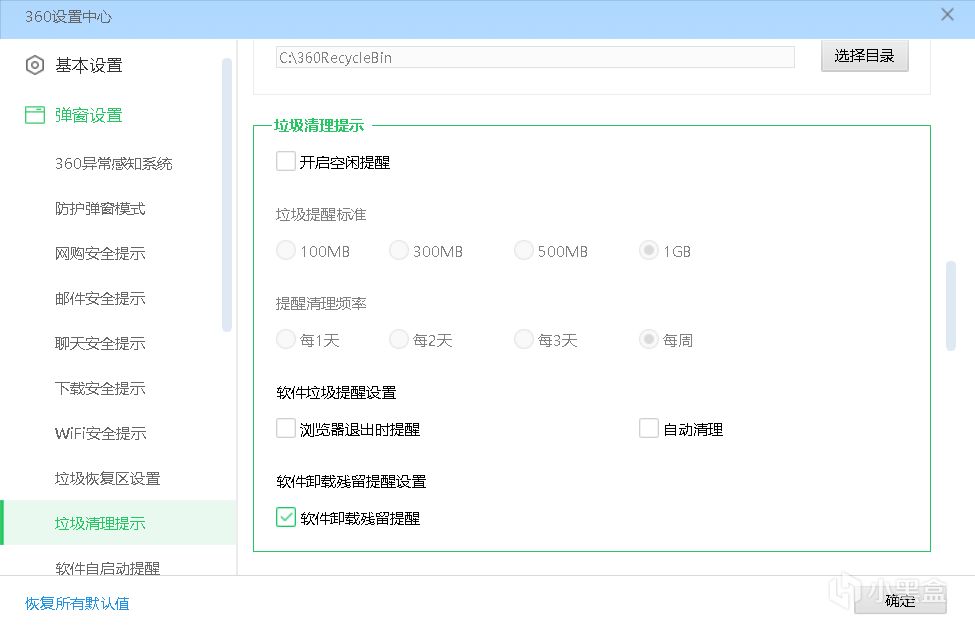
Task: Tick the 自动清理 checkbox
Action: coord(649,428)
